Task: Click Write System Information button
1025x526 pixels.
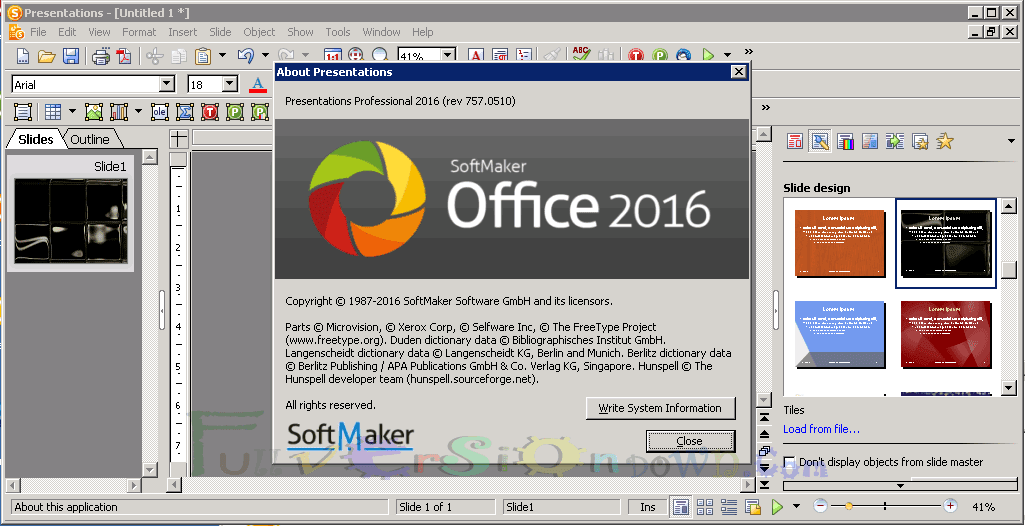Action: pos(660,408)
